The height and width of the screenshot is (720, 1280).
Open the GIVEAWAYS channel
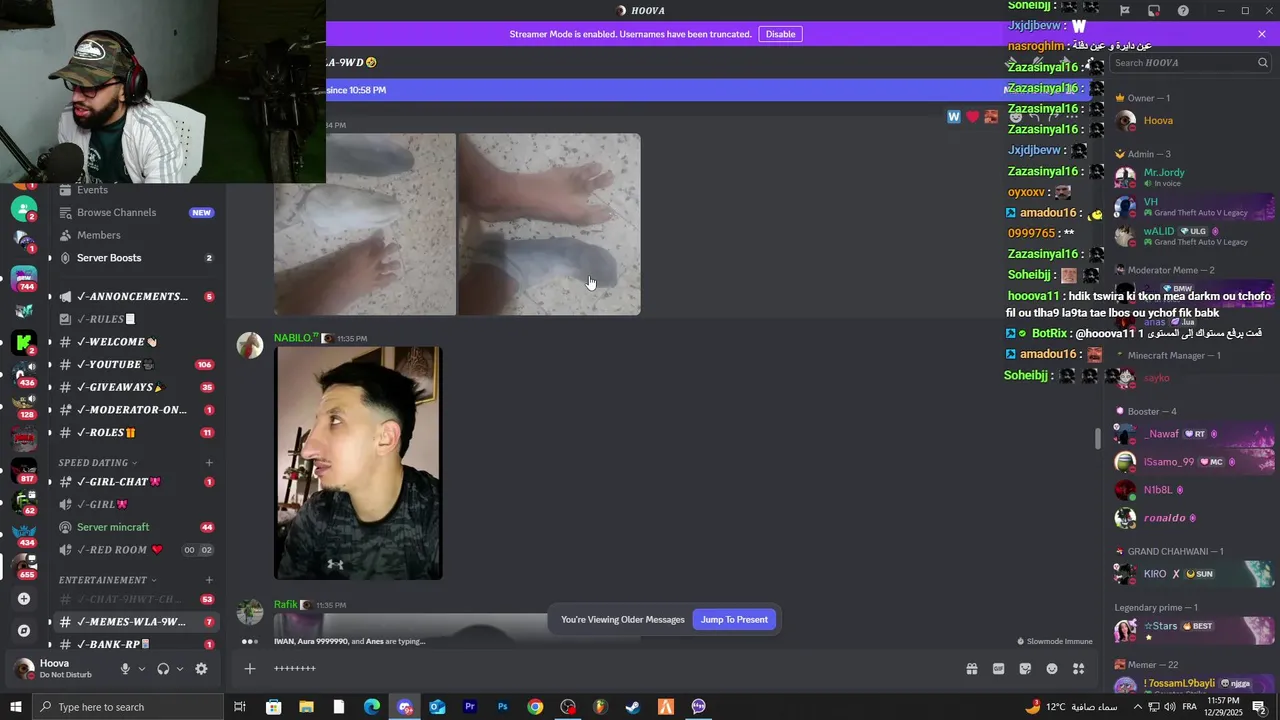pyautogui.click(x=137, y=387)
